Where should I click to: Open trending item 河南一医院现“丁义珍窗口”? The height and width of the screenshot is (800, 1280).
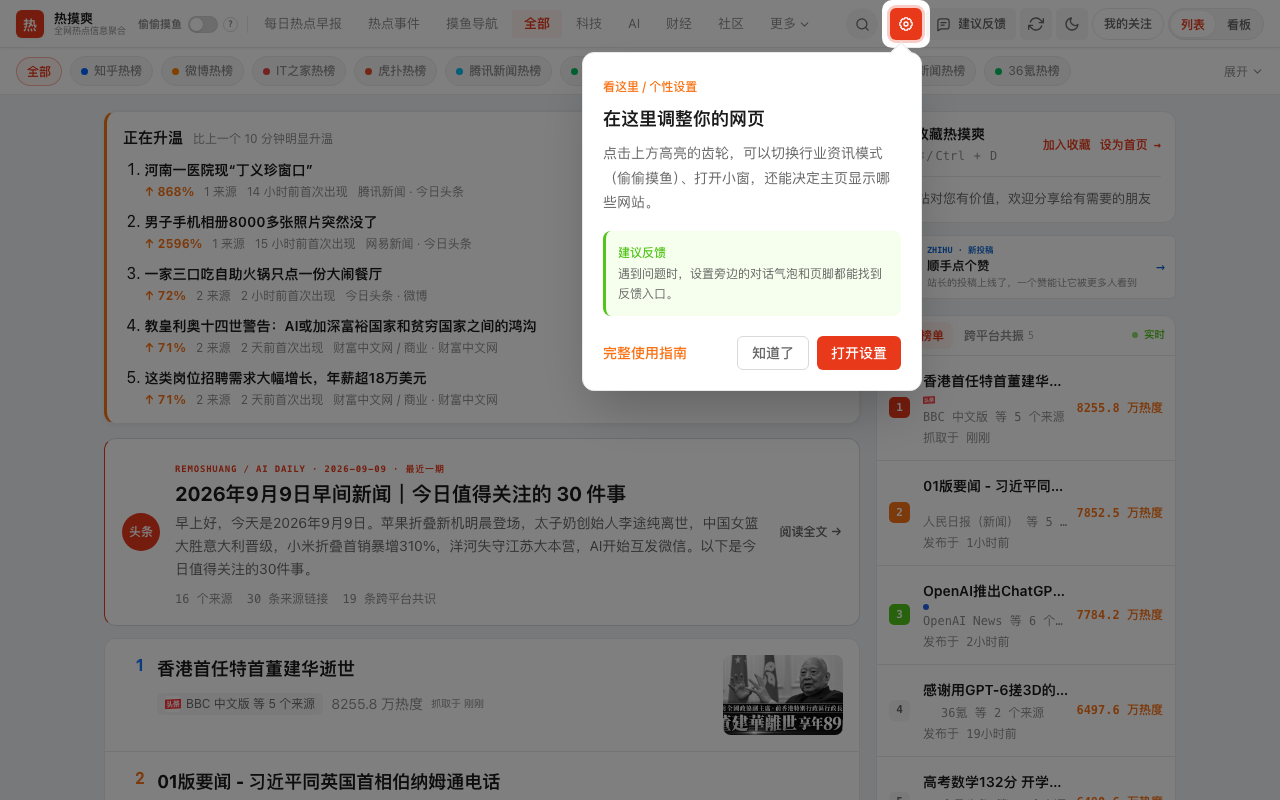coord(229,170)
